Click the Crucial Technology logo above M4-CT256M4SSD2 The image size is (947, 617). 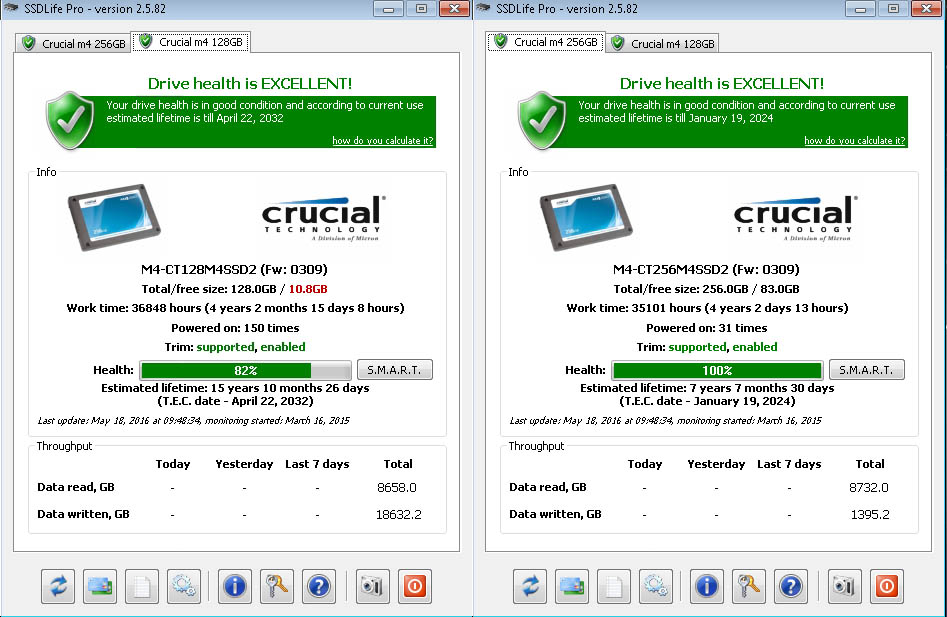tap(795, 218)
